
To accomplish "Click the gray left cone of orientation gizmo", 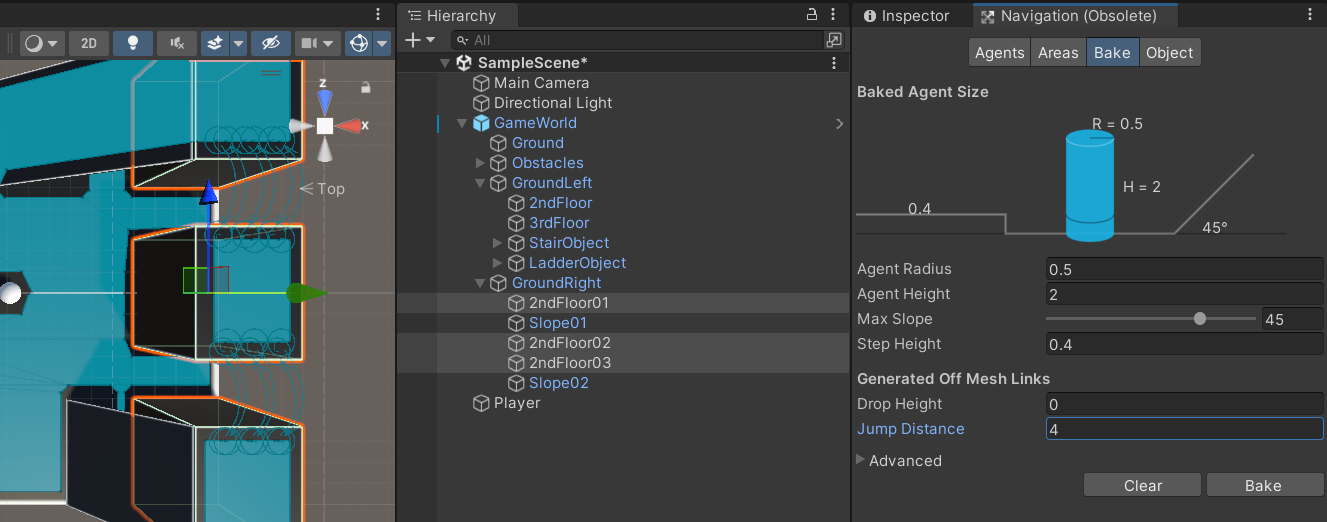I will (300, 126).
